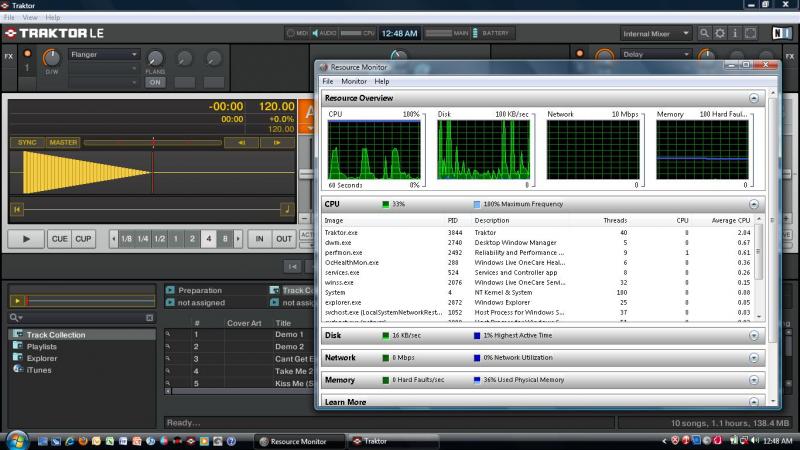800x450 pixels.
Task: Click Traktor browser search field
Action: [84, 318]
